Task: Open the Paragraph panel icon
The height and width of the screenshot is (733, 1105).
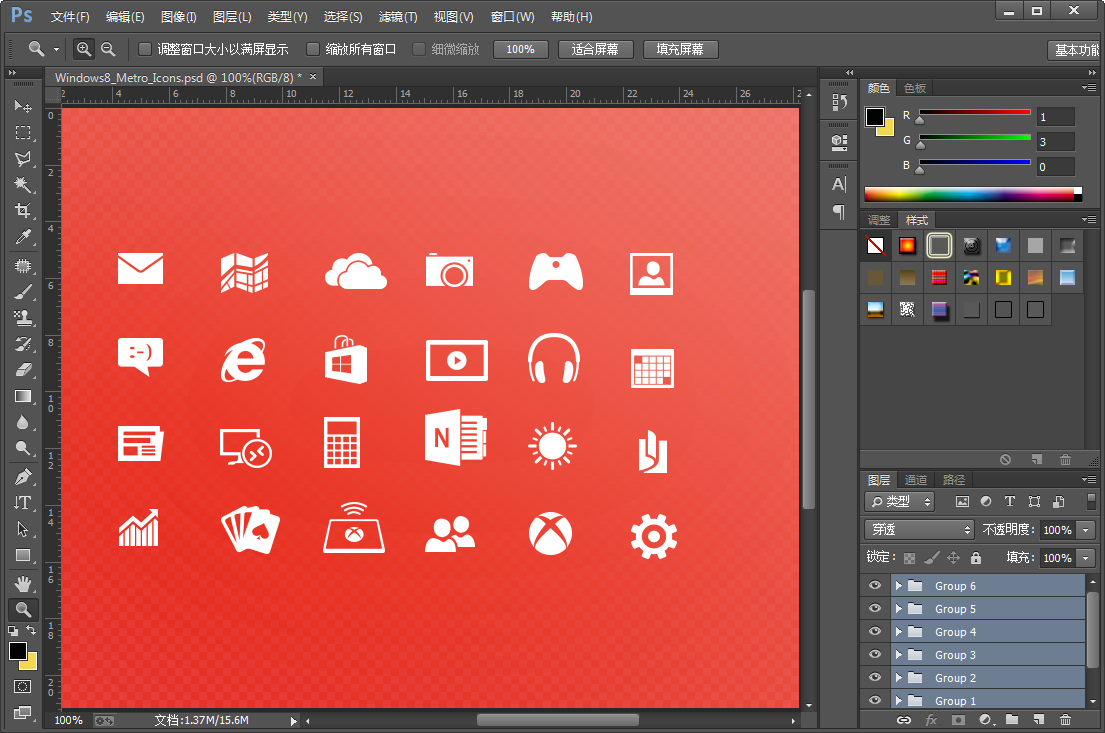Action: pos(839,211)
